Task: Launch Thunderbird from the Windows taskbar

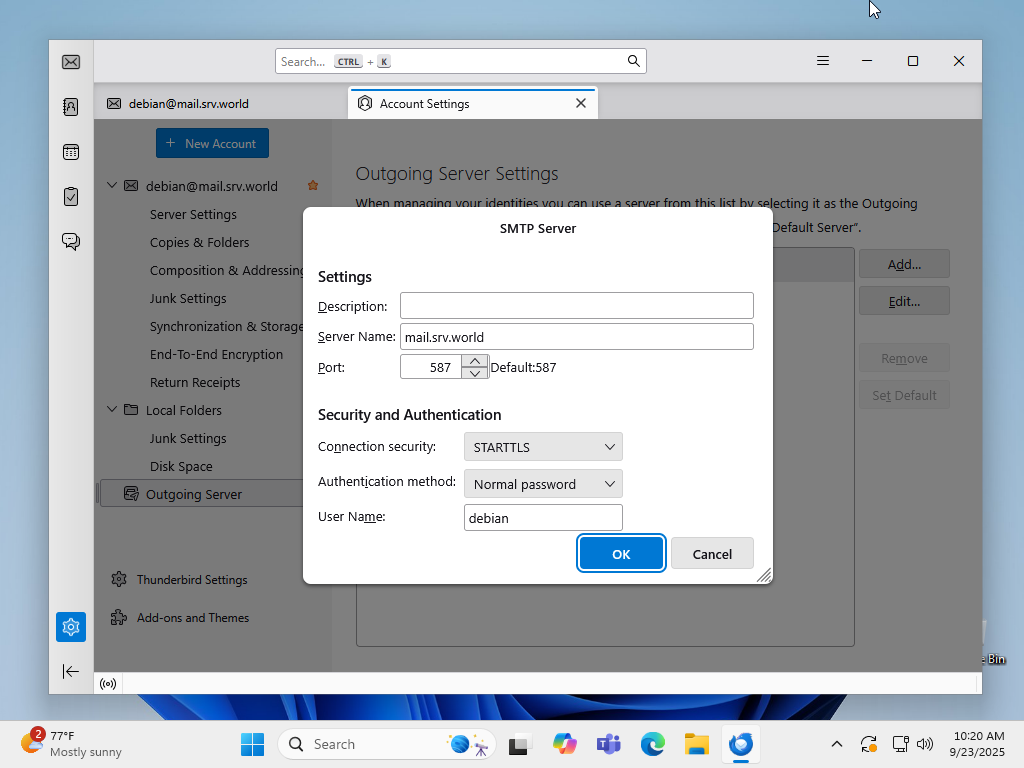Action: [740, 744]
